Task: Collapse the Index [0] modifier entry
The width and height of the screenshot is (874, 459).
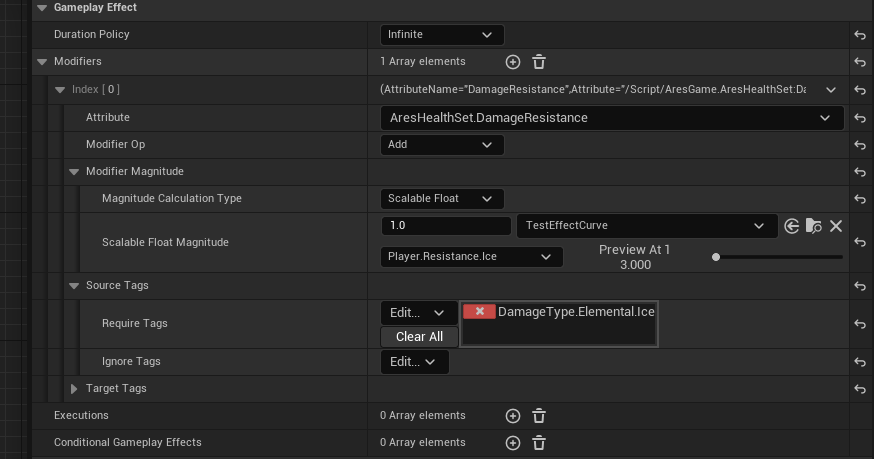Action: [x=60, y=90]
